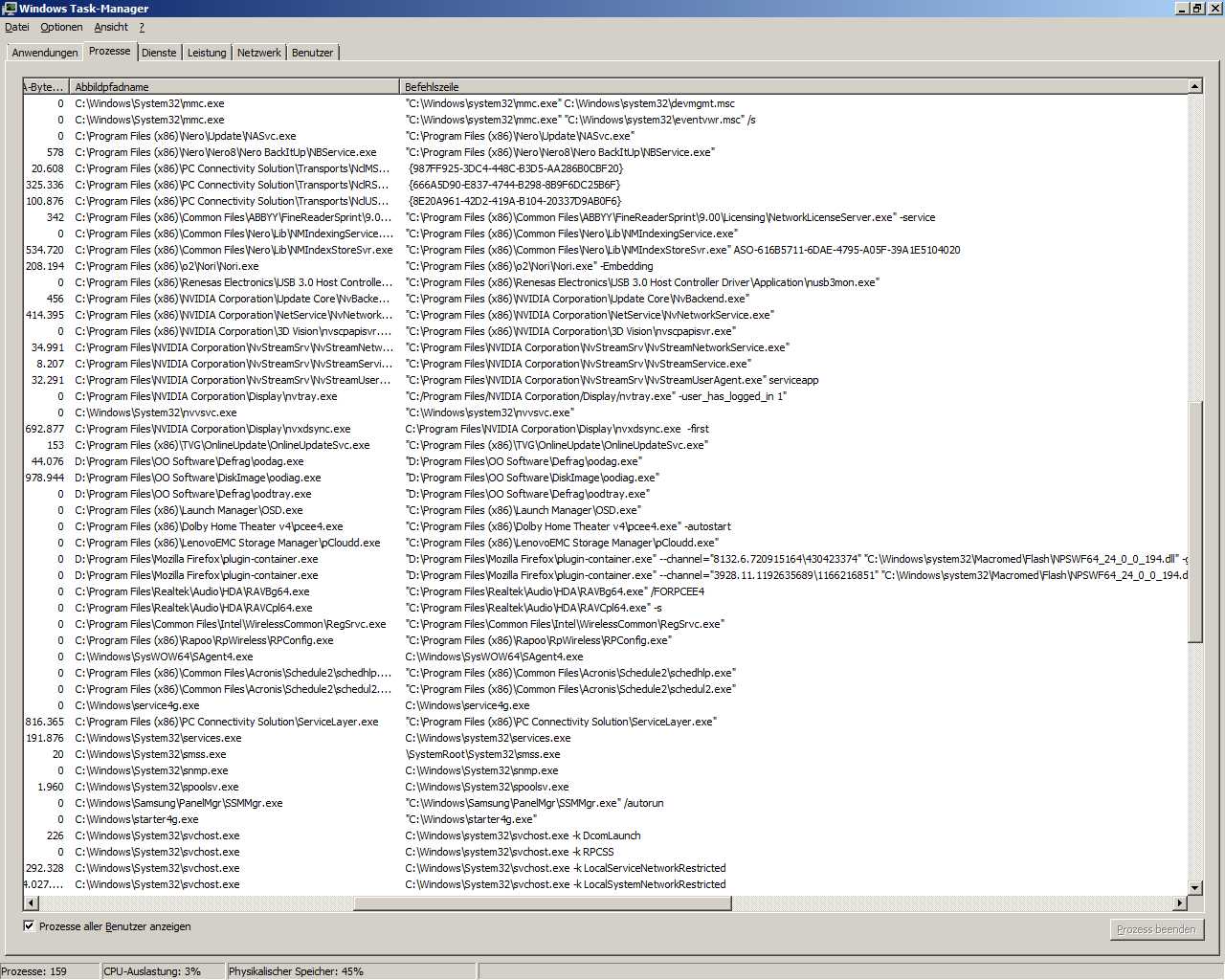The width and height of the screenshot is (1225, 980).
Task: Open the ? help menu
Action: tap(142, 27)
